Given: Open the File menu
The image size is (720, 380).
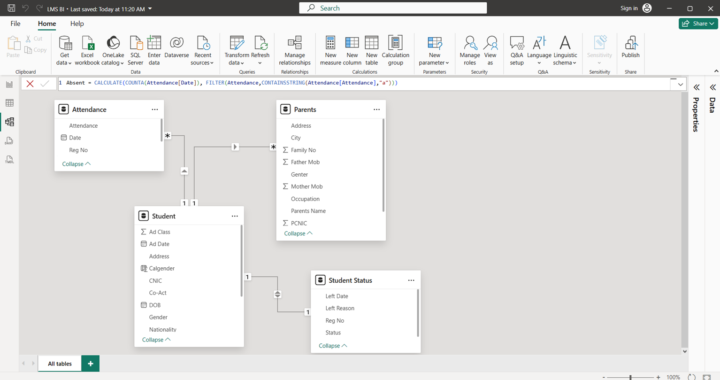Looking at the screenshot, I should tap(15, 23).
